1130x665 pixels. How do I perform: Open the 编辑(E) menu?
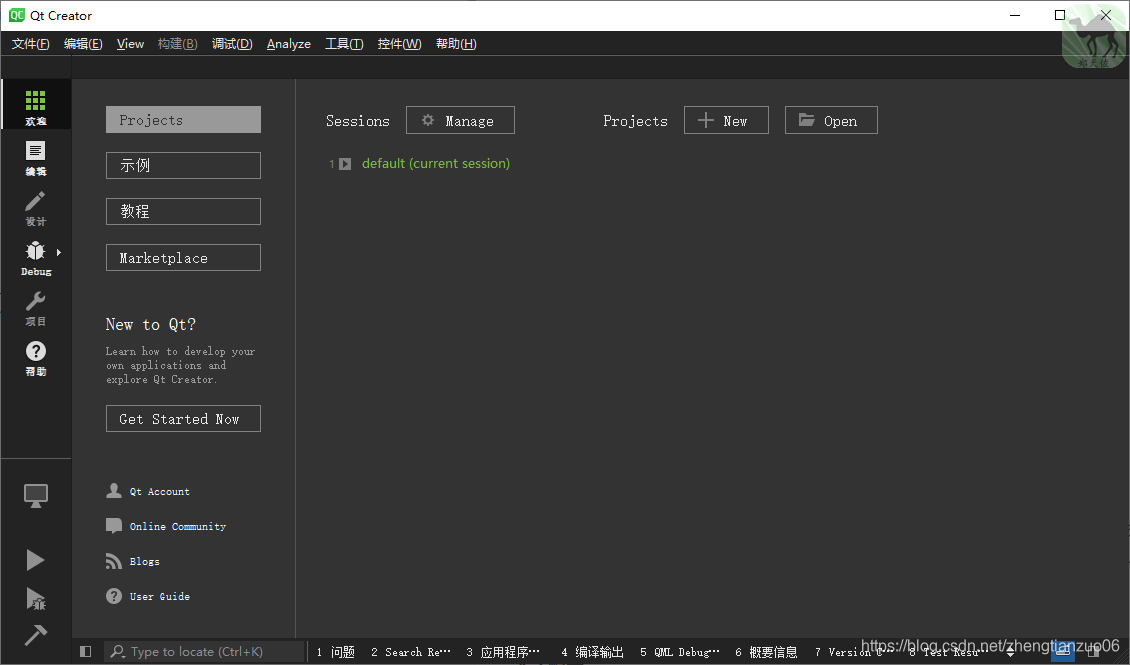click(83, 44)
